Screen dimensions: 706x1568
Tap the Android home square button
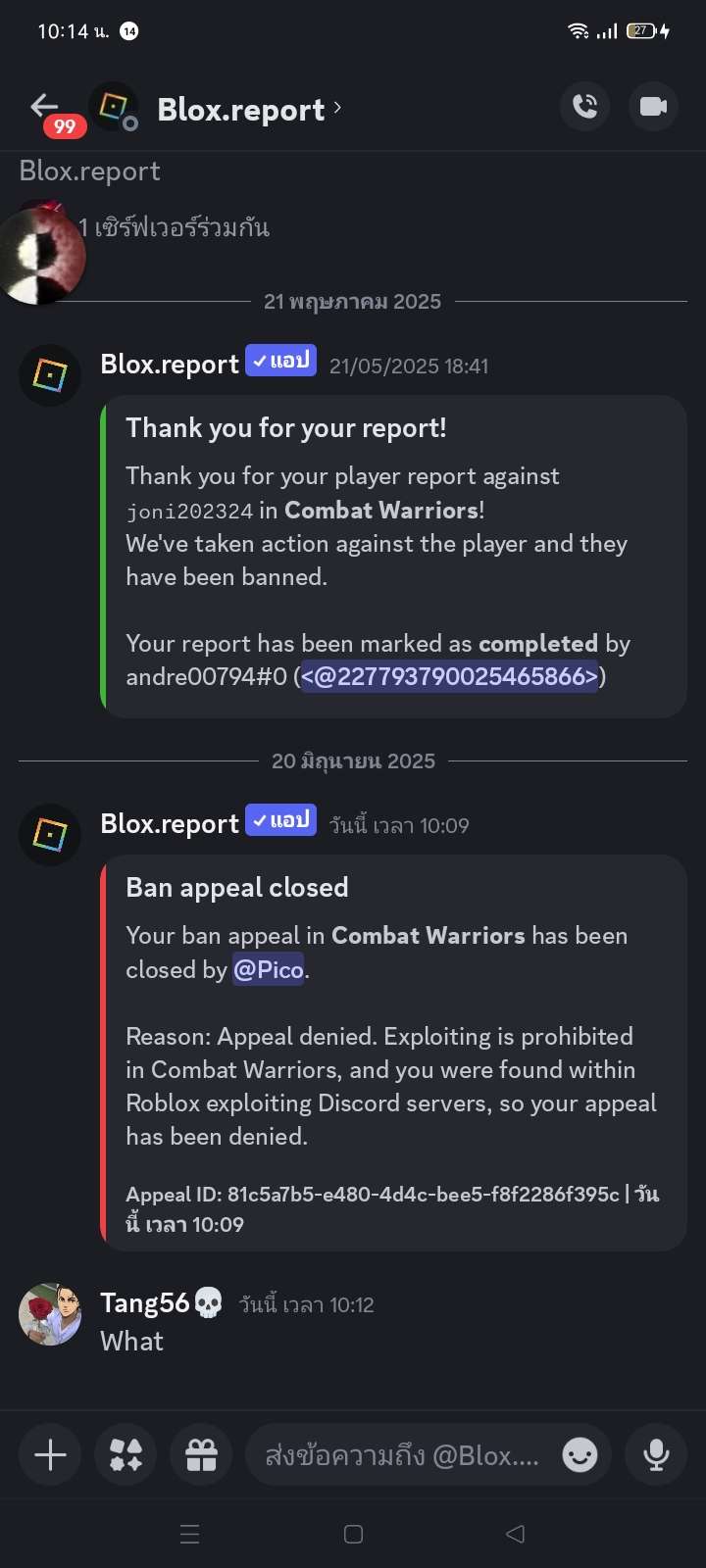pyautogui.click(x=353, y=1534)
